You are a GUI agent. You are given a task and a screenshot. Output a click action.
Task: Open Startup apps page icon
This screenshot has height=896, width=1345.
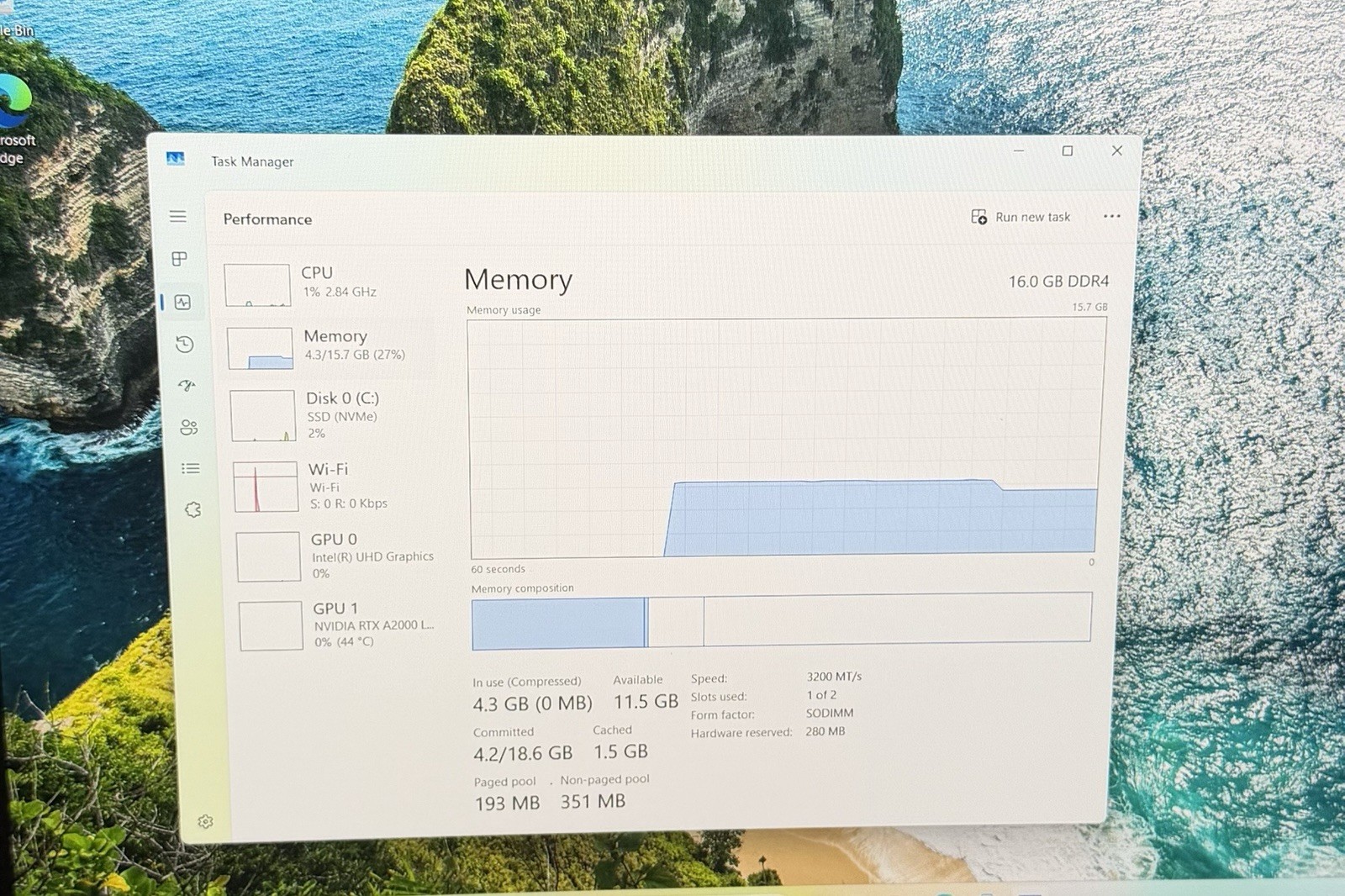(x=187, y=385)
